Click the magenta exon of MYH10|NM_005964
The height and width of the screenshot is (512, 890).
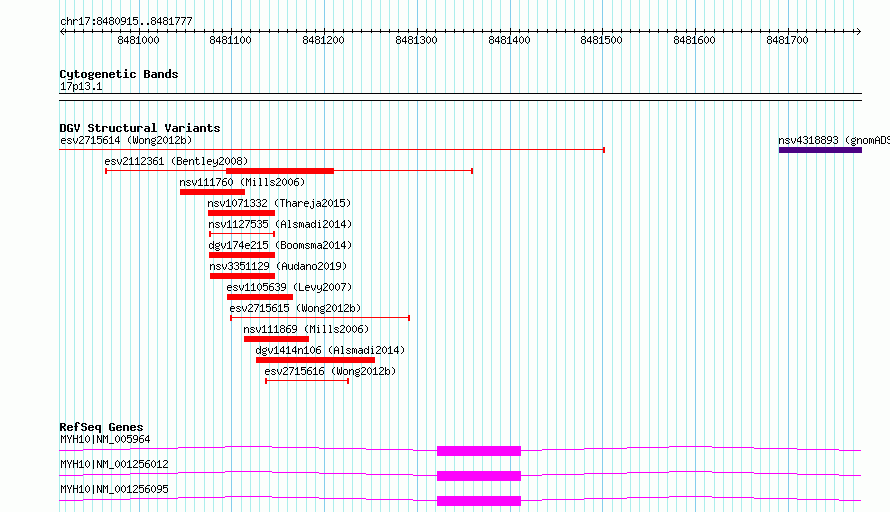click(x=479, y=451)
